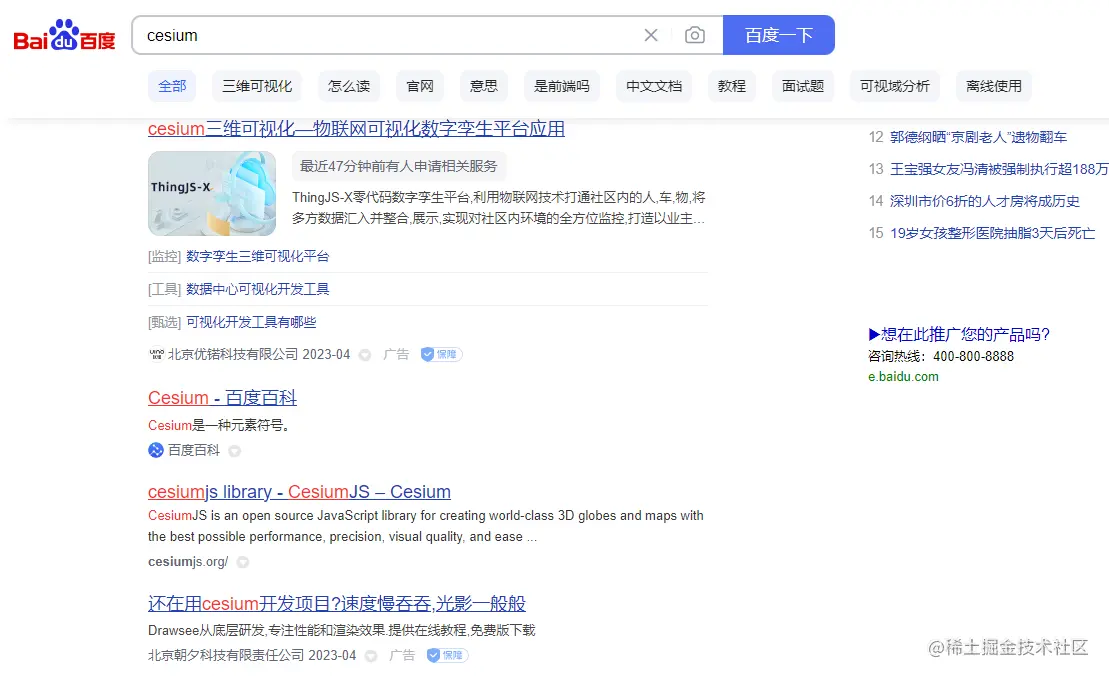Open feedback options circle next to 百度百科 icon

coord(233,450)
